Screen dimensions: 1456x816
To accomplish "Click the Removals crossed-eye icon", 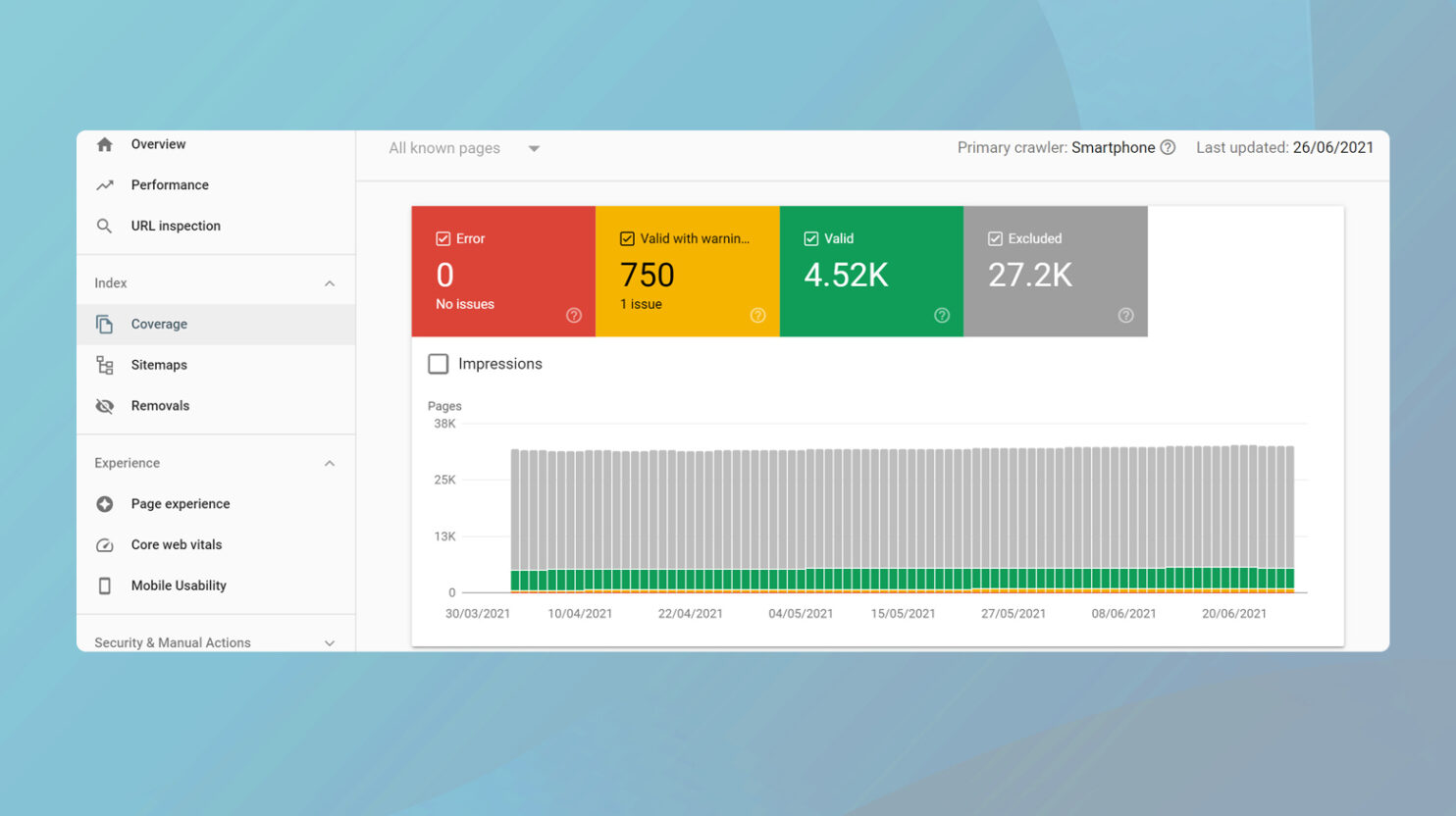I will [x=105, y=406].
